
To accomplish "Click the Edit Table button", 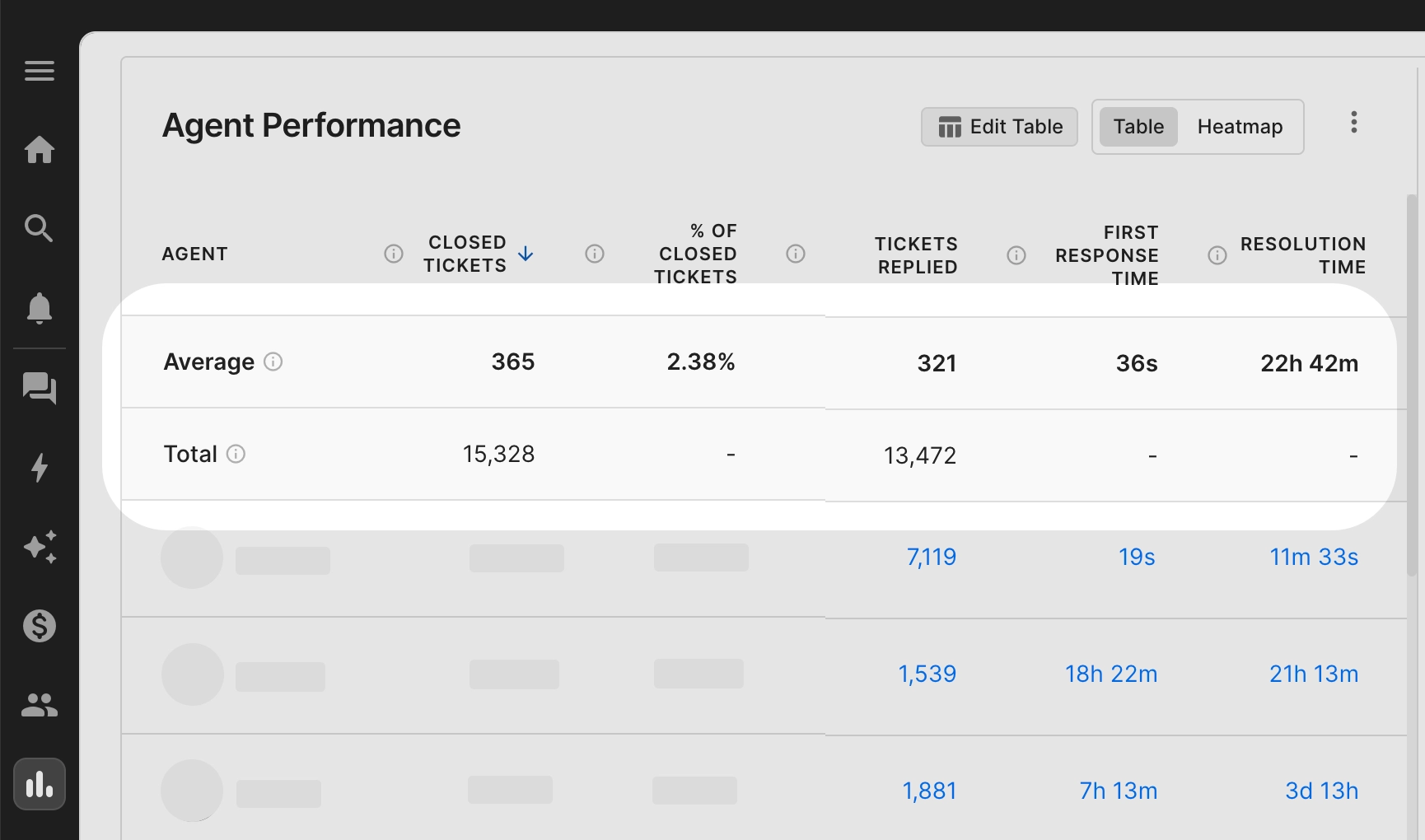I will click(x=998, y=126).
